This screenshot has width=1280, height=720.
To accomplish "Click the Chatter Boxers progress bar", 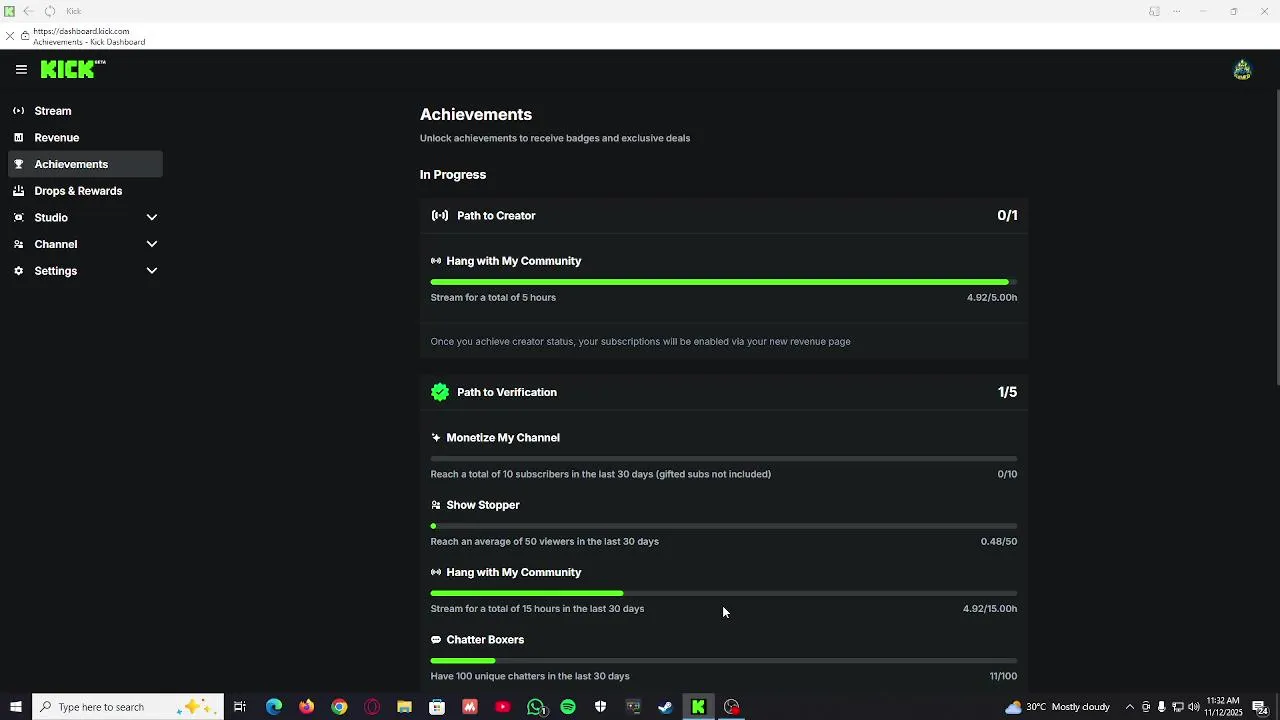I will pyautogui.click(x=724, y=660).
